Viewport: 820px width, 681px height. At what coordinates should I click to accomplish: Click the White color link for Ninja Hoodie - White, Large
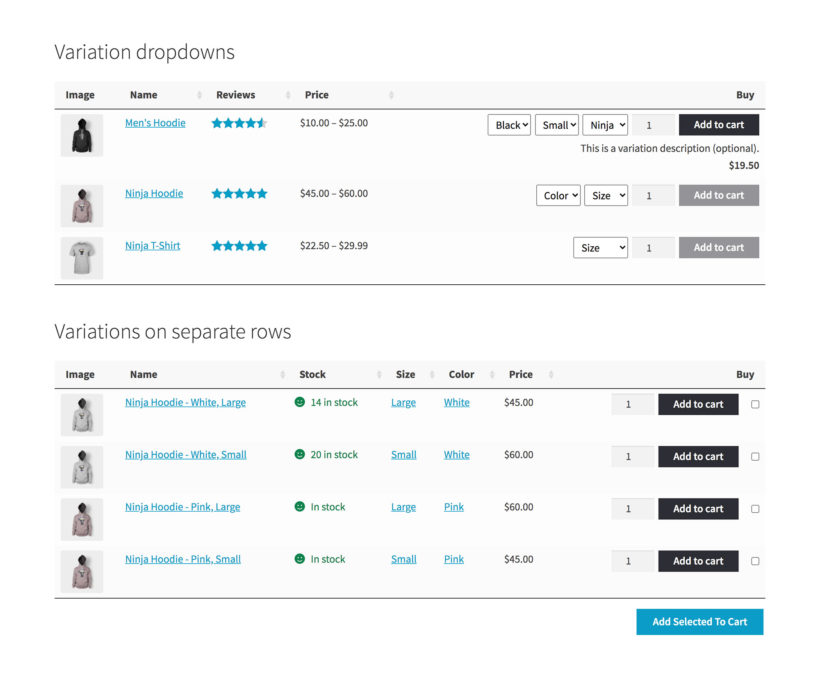[x=456, y=402]
